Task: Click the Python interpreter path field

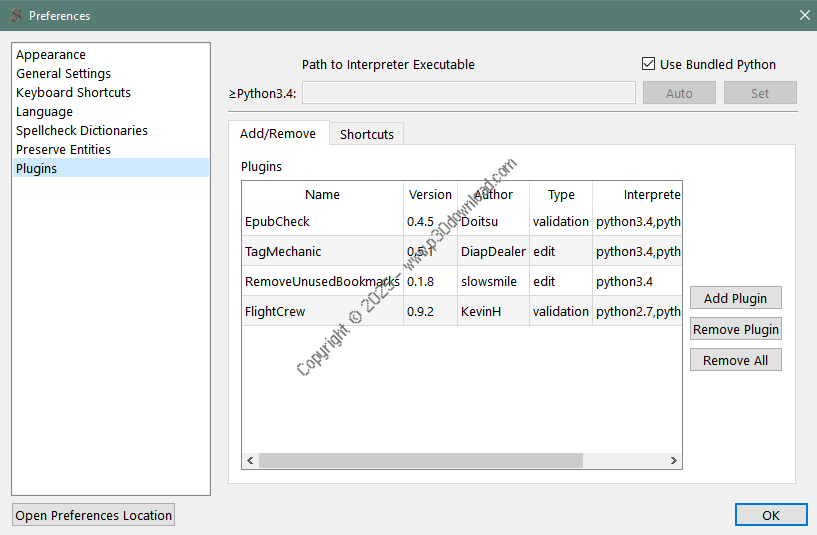Action: [x=468, y=93]
